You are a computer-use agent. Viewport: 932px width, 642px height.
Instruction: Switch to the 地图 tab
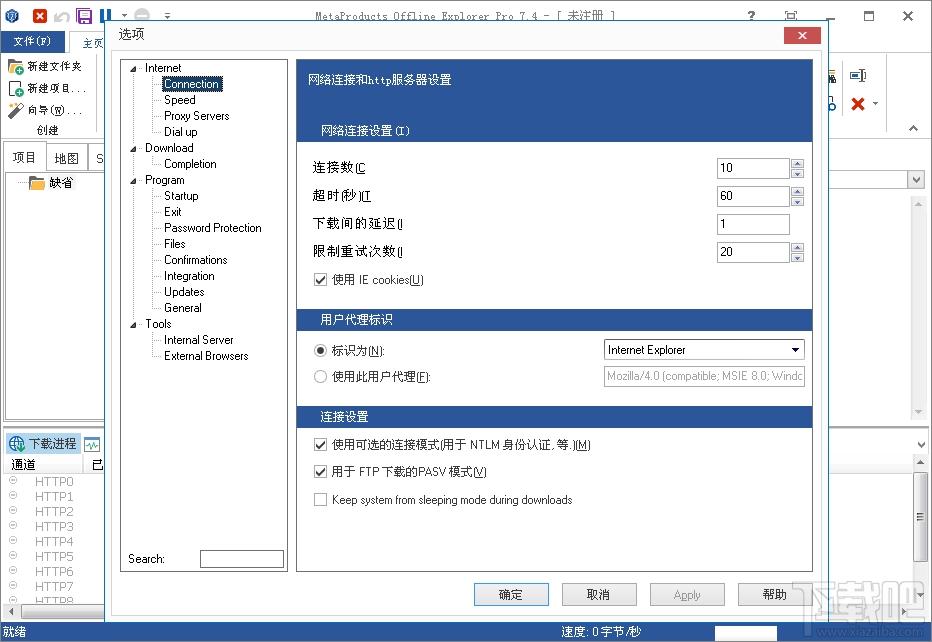(x=66, y=158)
